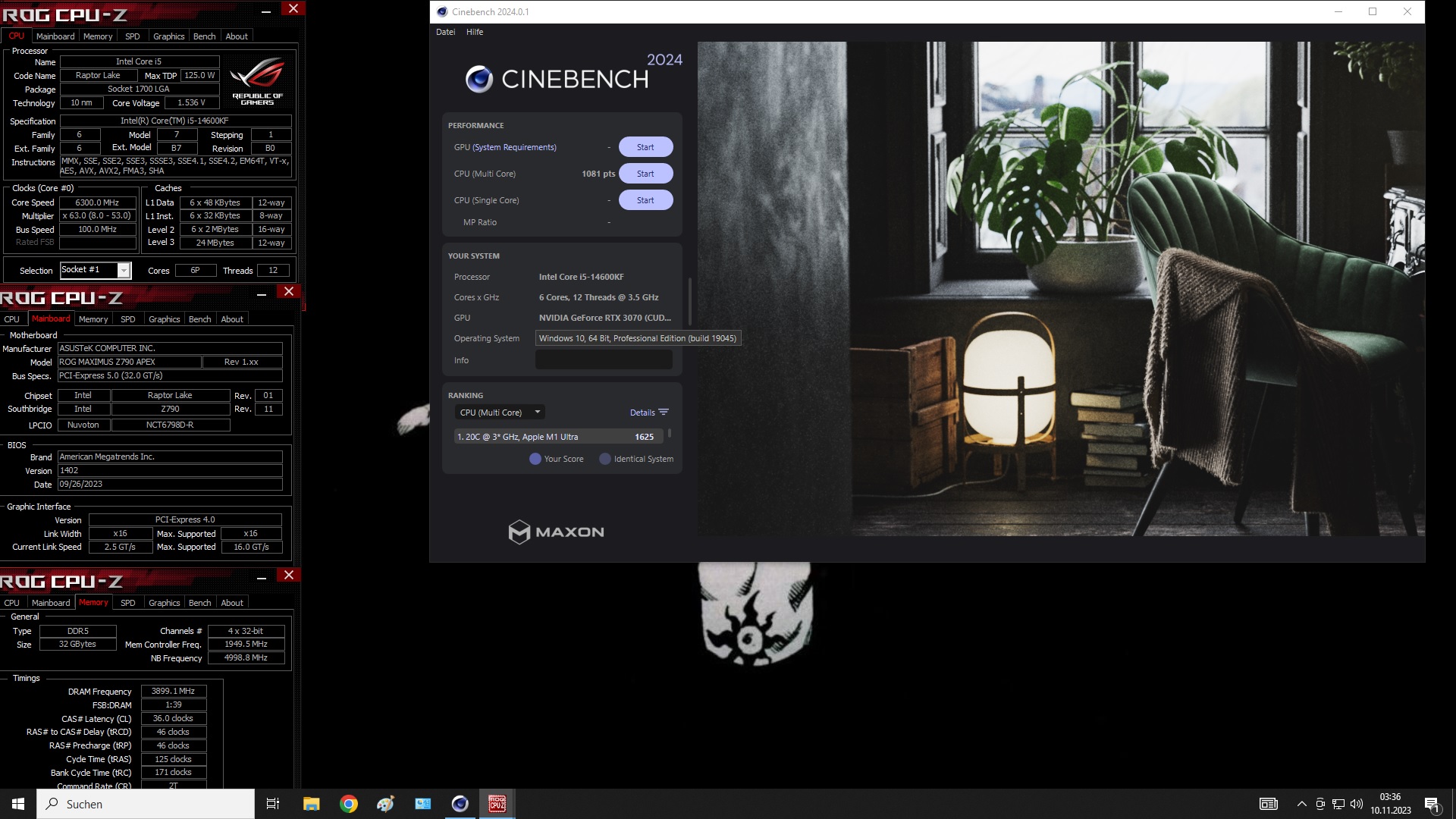Maximize the Cinebench window
This screenshot has width=1456, height=819.
coord(1373,11)
